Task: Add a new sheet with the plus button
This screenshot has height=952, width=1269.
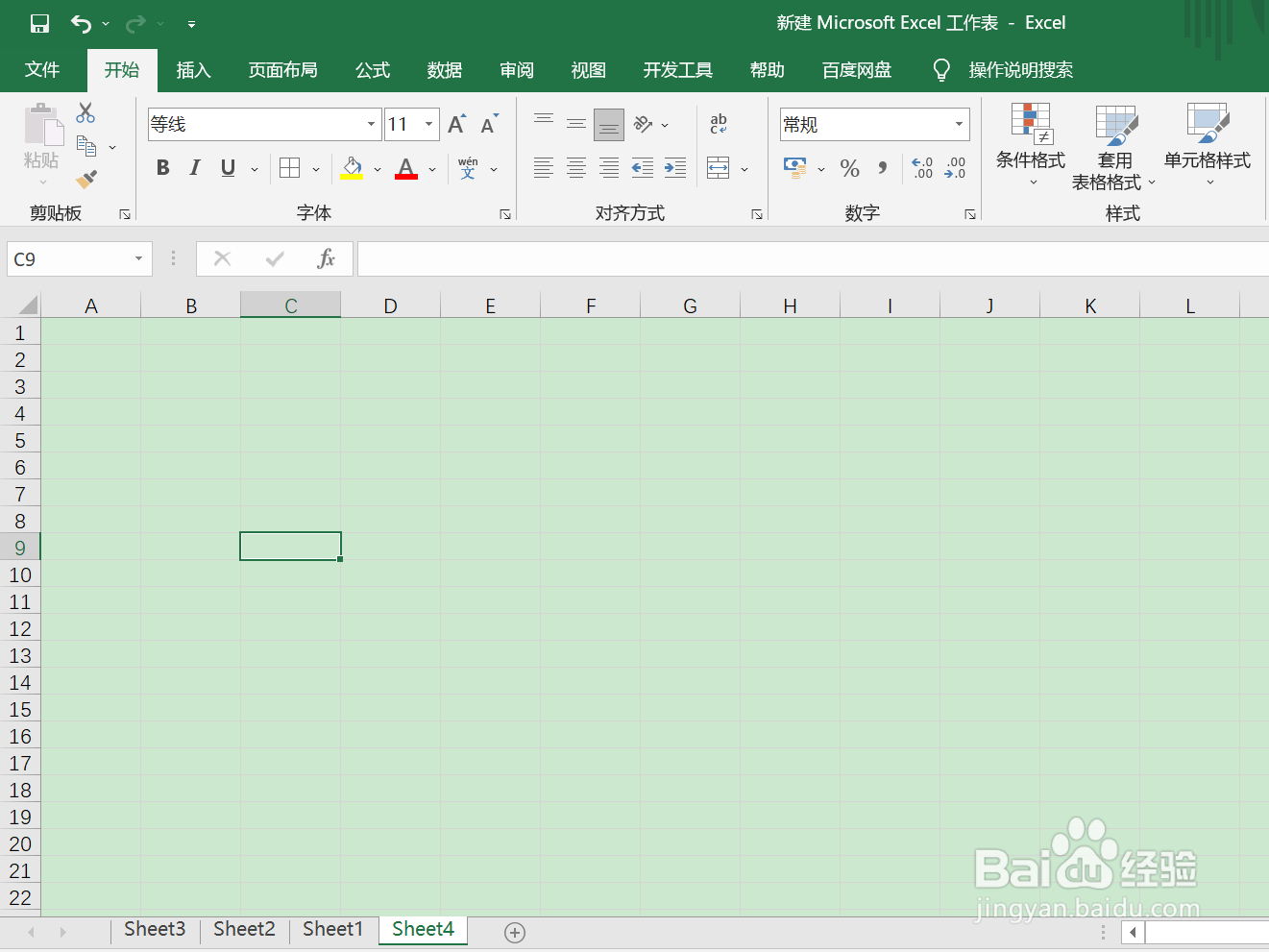Action: click(515, 932)
